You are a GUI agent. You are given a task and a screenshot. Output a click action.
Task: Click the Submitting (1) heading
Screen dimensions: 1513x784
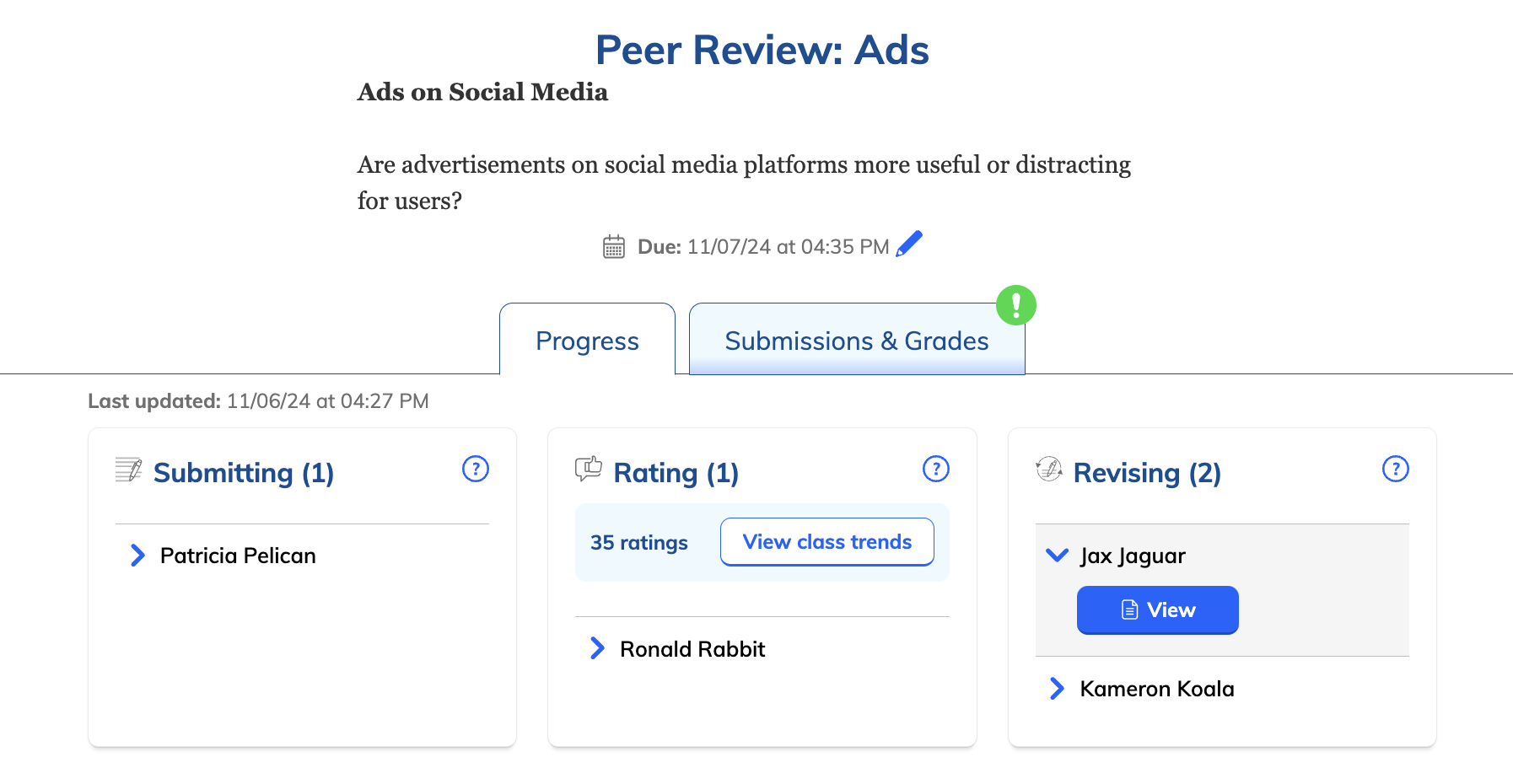point(244,473)
